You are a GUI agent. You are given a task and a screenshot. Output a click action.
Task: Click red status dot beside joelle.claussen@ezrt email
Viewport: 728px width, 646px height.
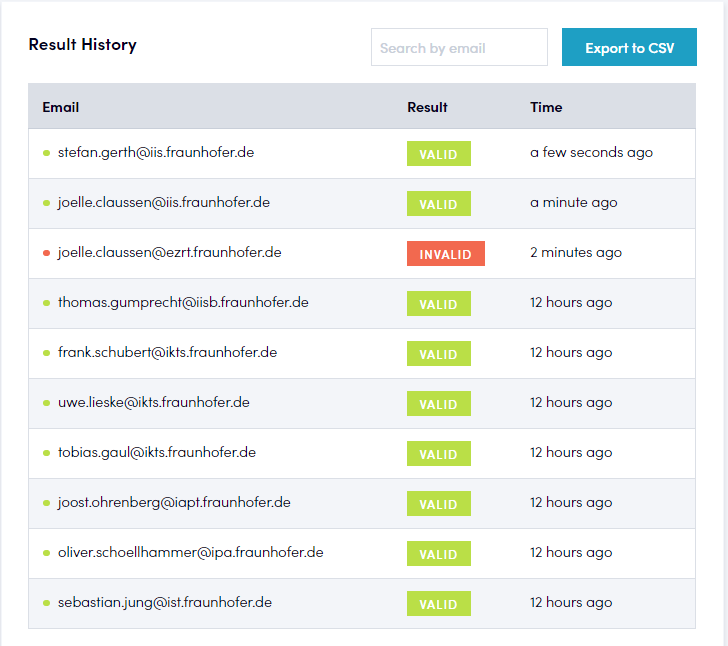coord(46,253)
